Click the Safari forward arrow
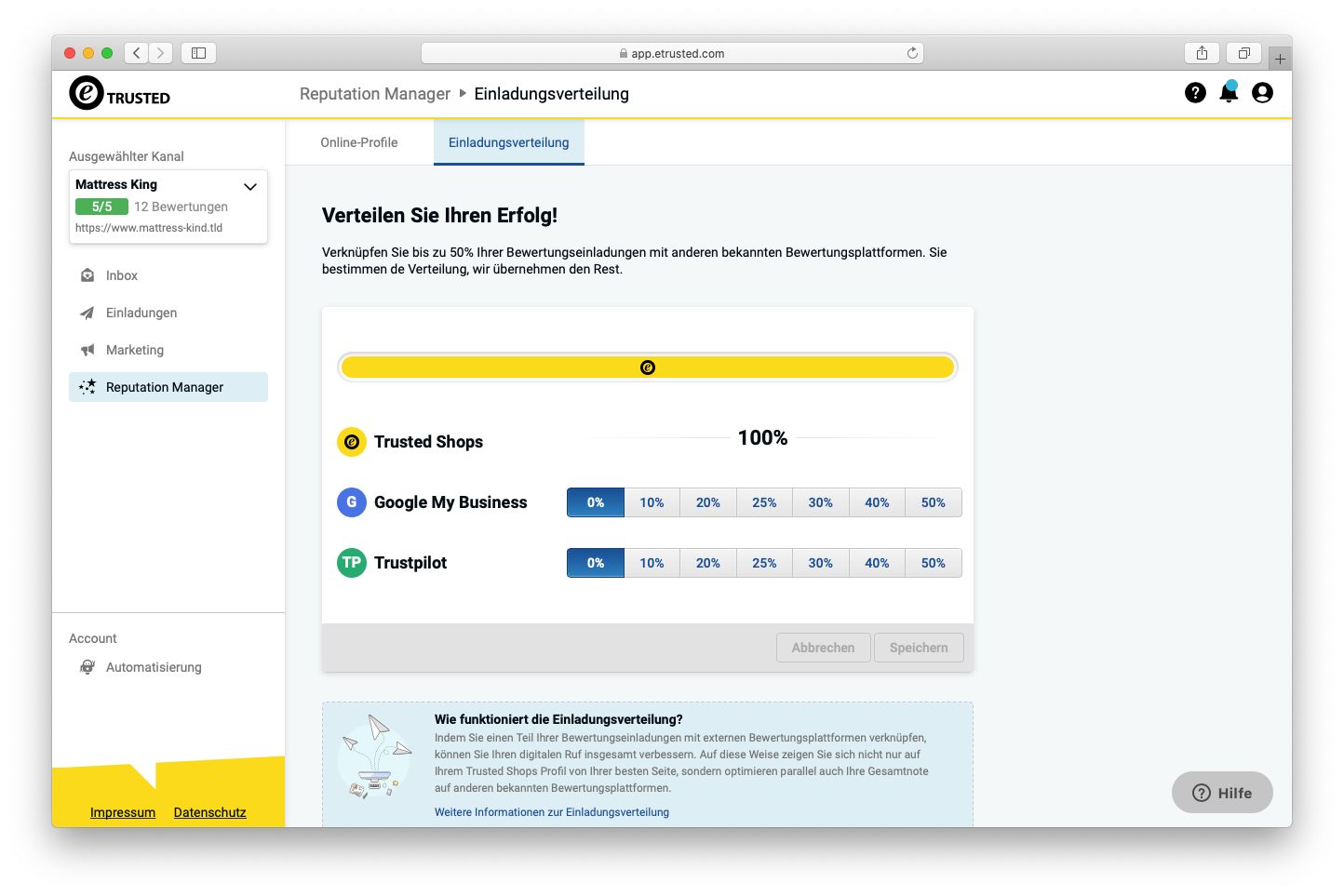The width and height of the screenshot is (1344, 896). click(x=160, y=53)
